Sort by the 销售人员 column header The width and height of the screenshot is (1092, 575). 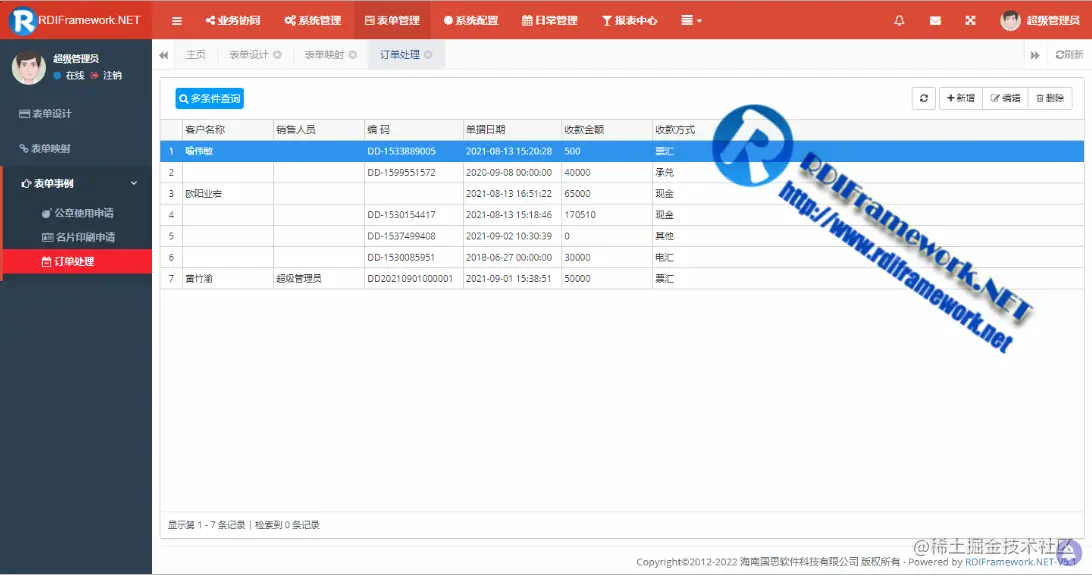[x=318, y=129]
